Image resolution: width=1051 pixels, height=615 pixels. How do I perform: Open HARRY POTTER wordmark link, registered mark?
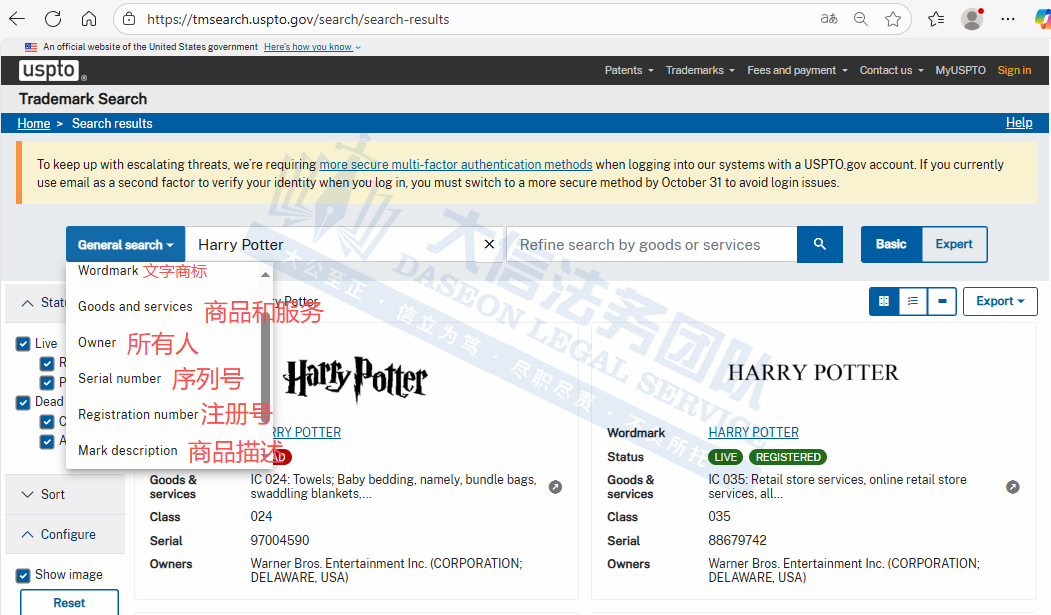click(x=753, y=433)
